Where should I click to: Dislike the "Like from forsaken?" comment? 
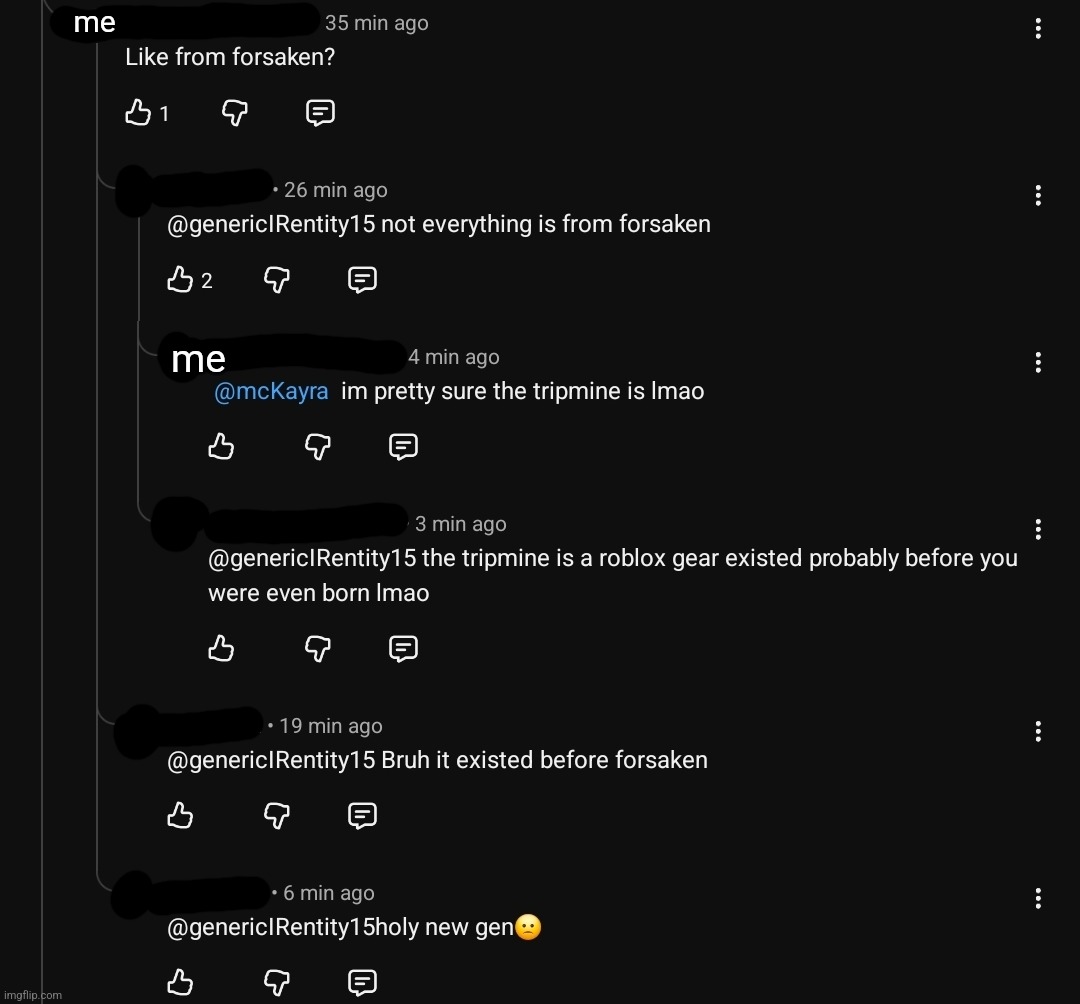(235, 112)
